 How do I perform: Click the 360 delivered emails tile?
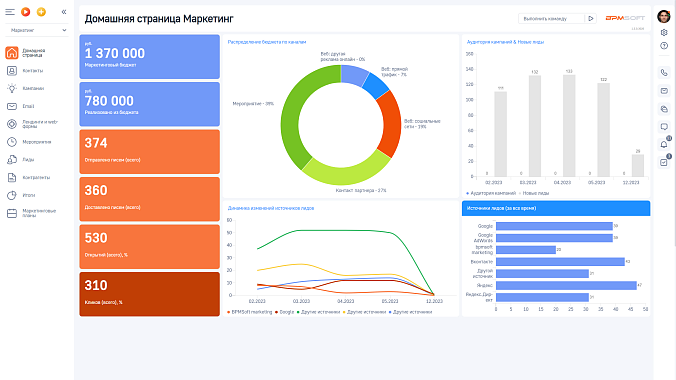click(x=150, y=199)
